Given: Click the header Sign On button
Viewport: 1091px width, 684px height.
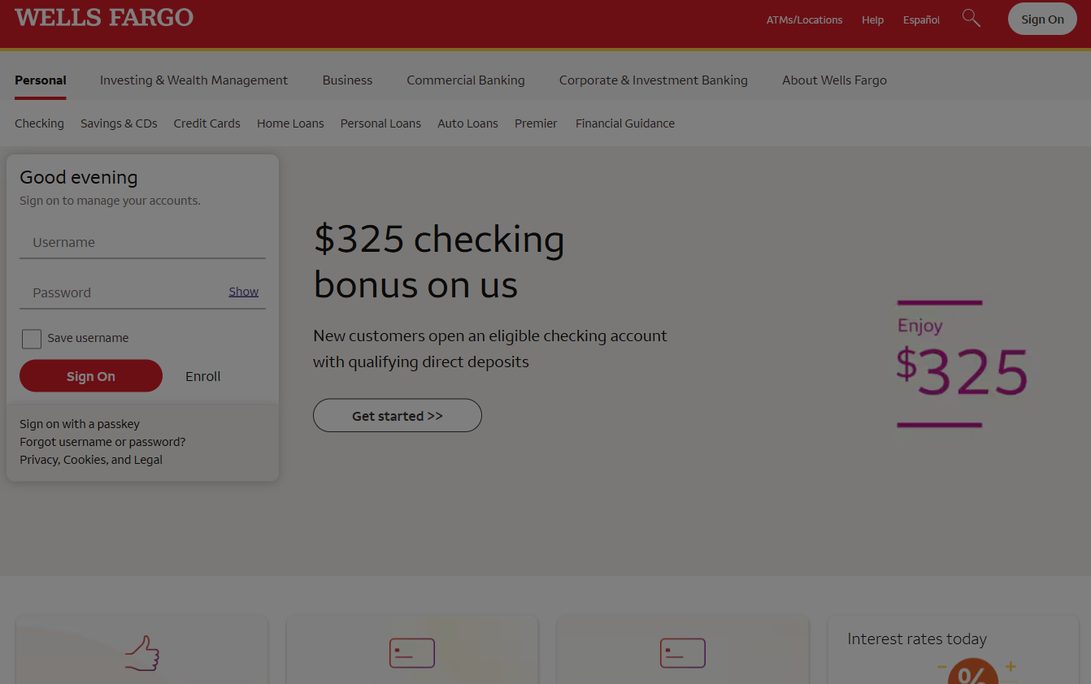Looking at the screenshot, I should 1042,19.
